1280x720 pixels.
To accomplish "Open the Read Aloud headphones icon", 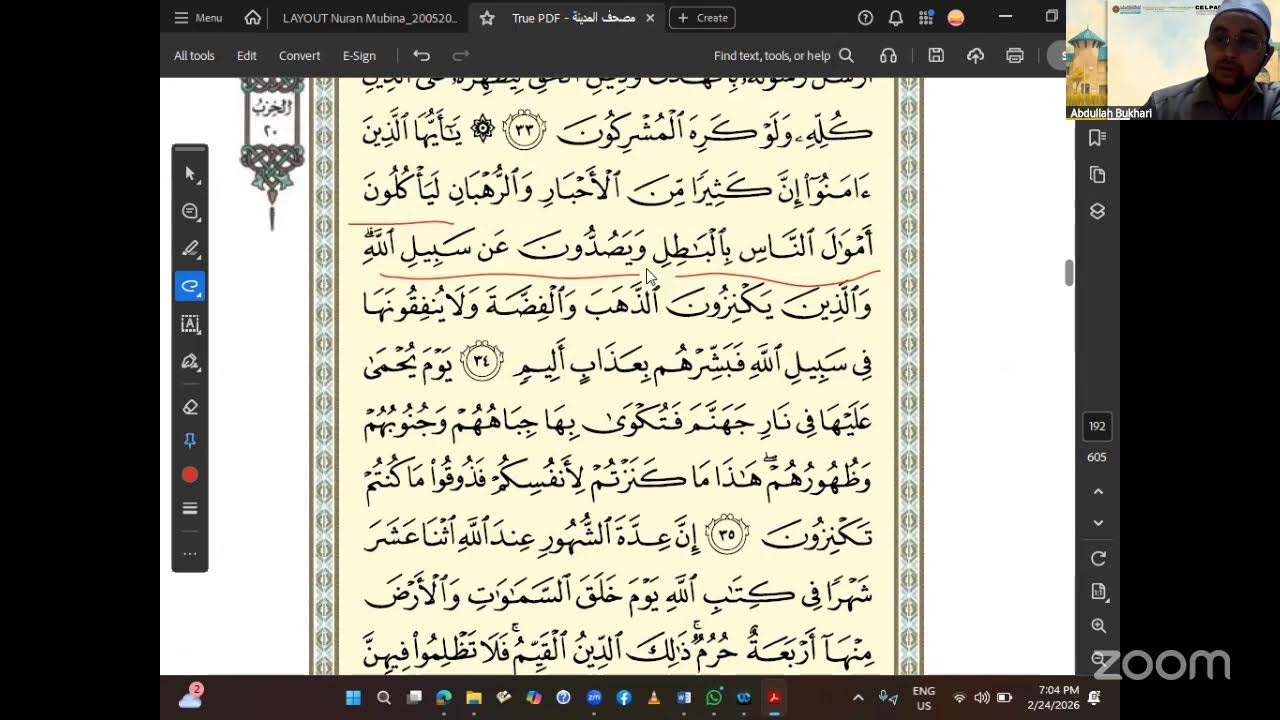I will tap(888, 56).
